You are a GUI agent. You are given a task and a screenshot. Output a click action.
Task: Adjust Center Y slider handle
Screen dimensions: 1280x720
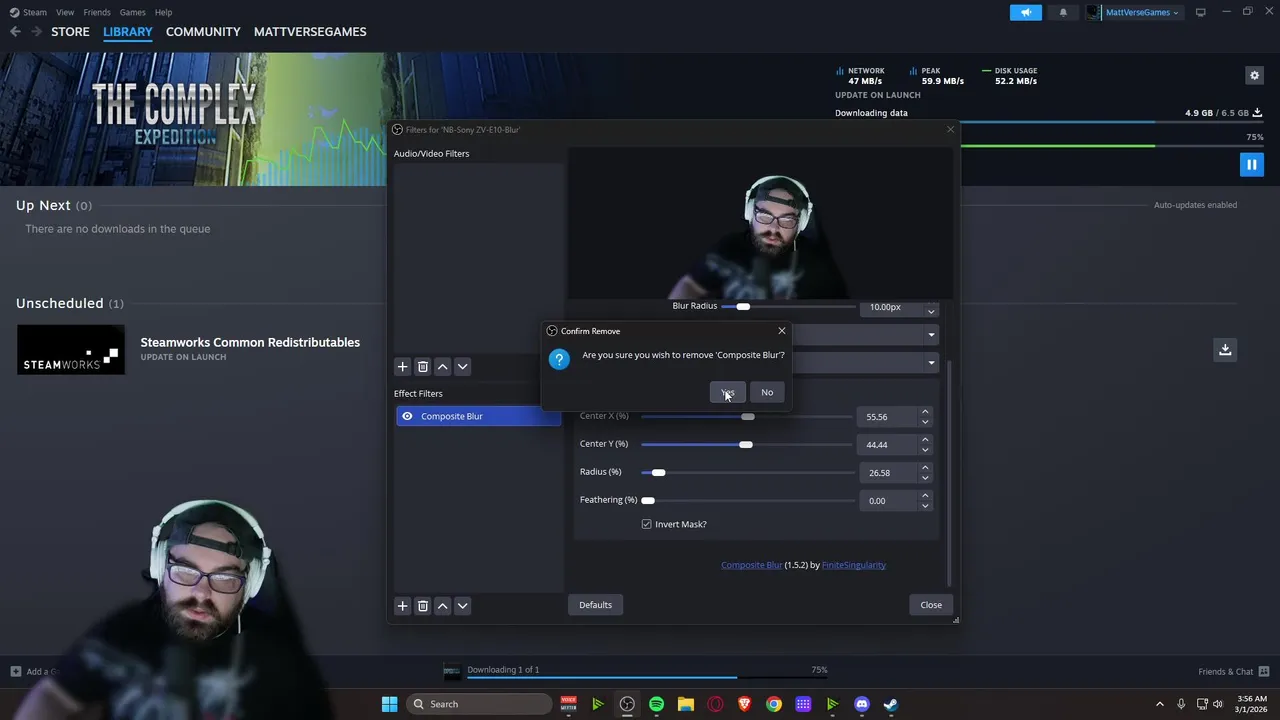tap(746, 444)
